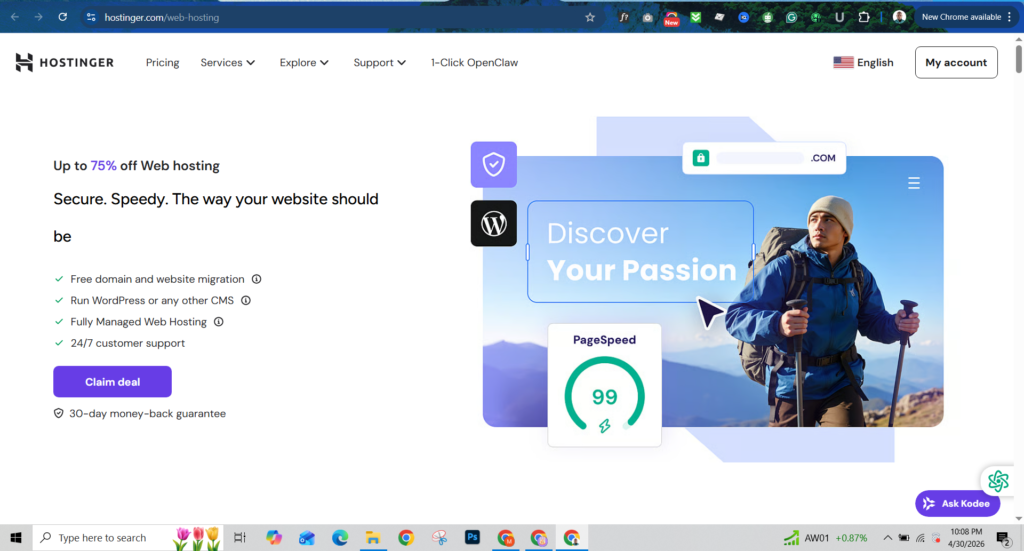The width and height of the screenshot is (1024, 551).
Task: Expand the Services dropdown menu
Action: click(x=227, y=63)
